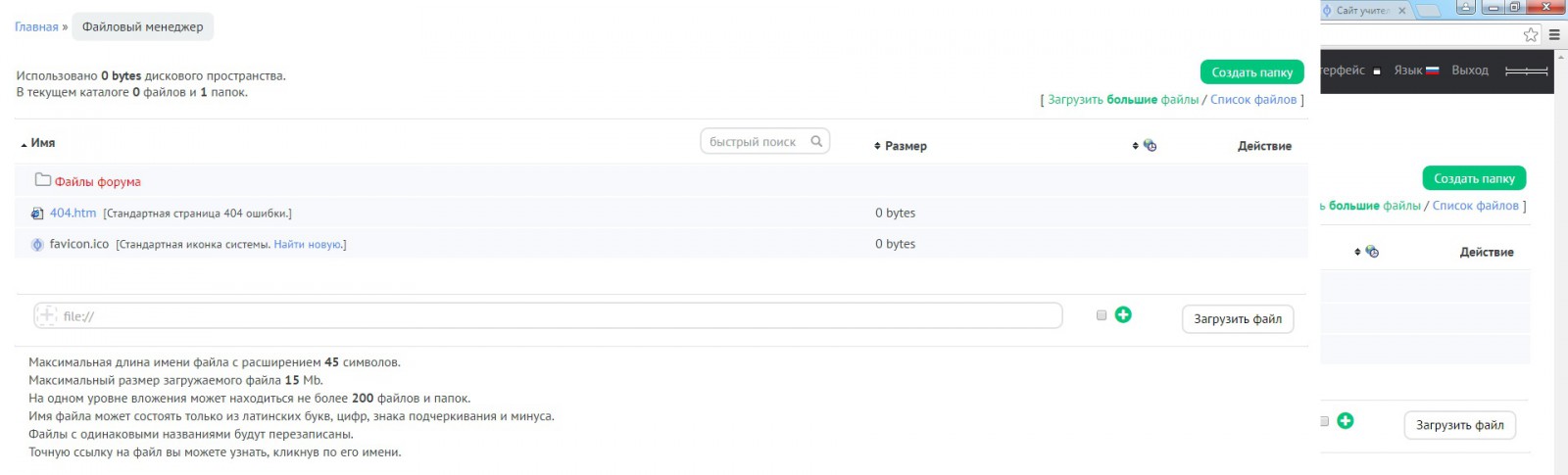Click Выход to log out

1470,71
